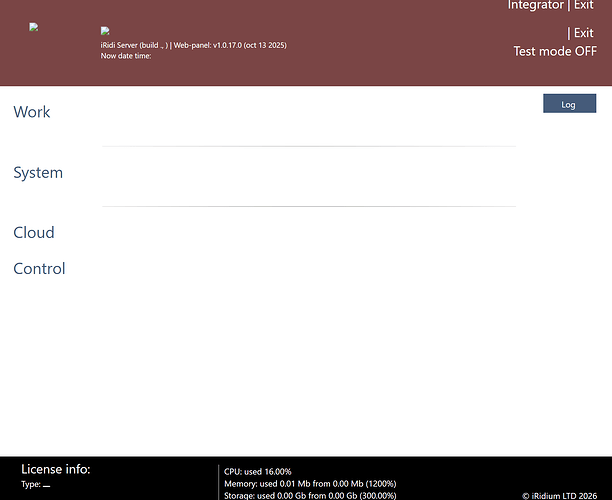Click the second Exit link above Test mode
This screenshot has width=612, height=500.
[x=583, y=33]
